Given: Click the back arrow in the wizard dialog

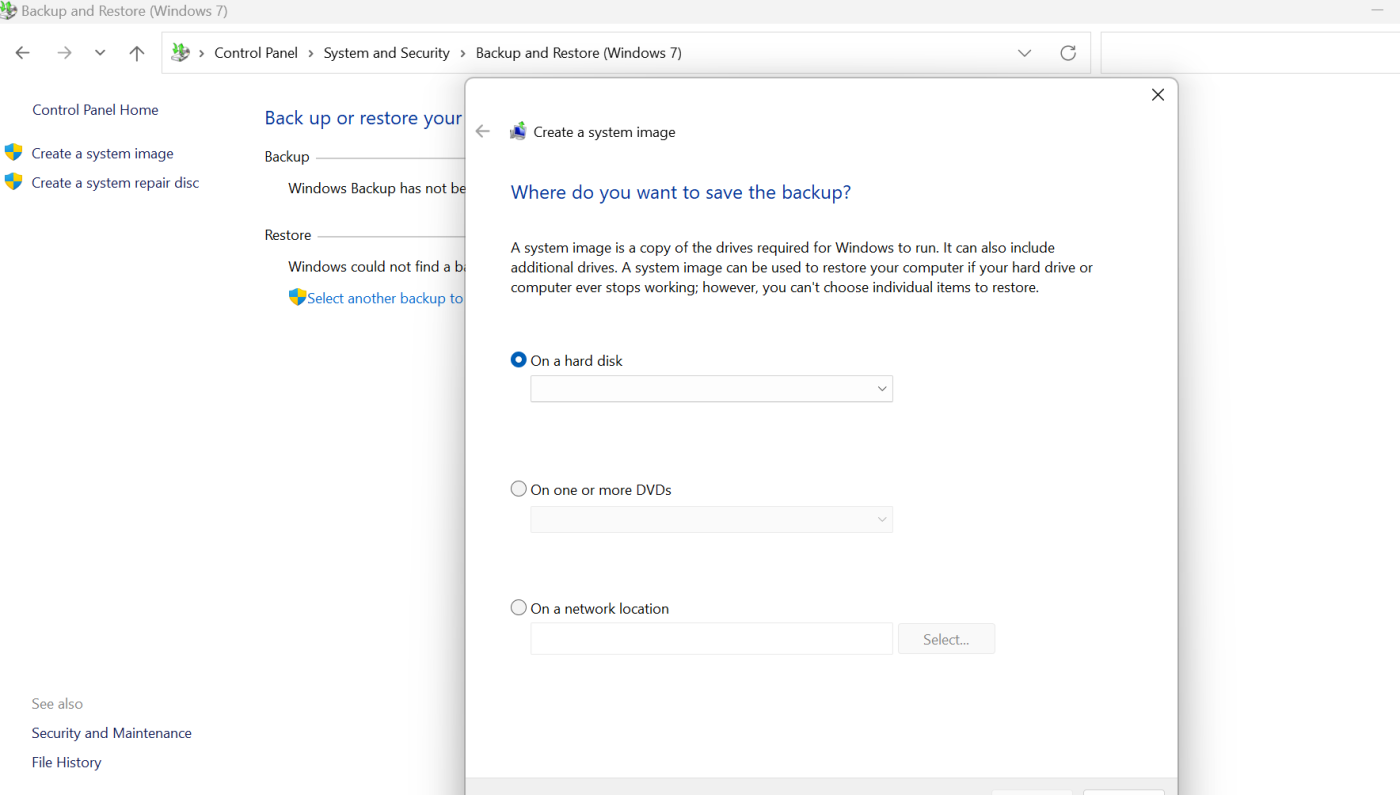Looking at the screenshot, I should click(x=482, y=131).
